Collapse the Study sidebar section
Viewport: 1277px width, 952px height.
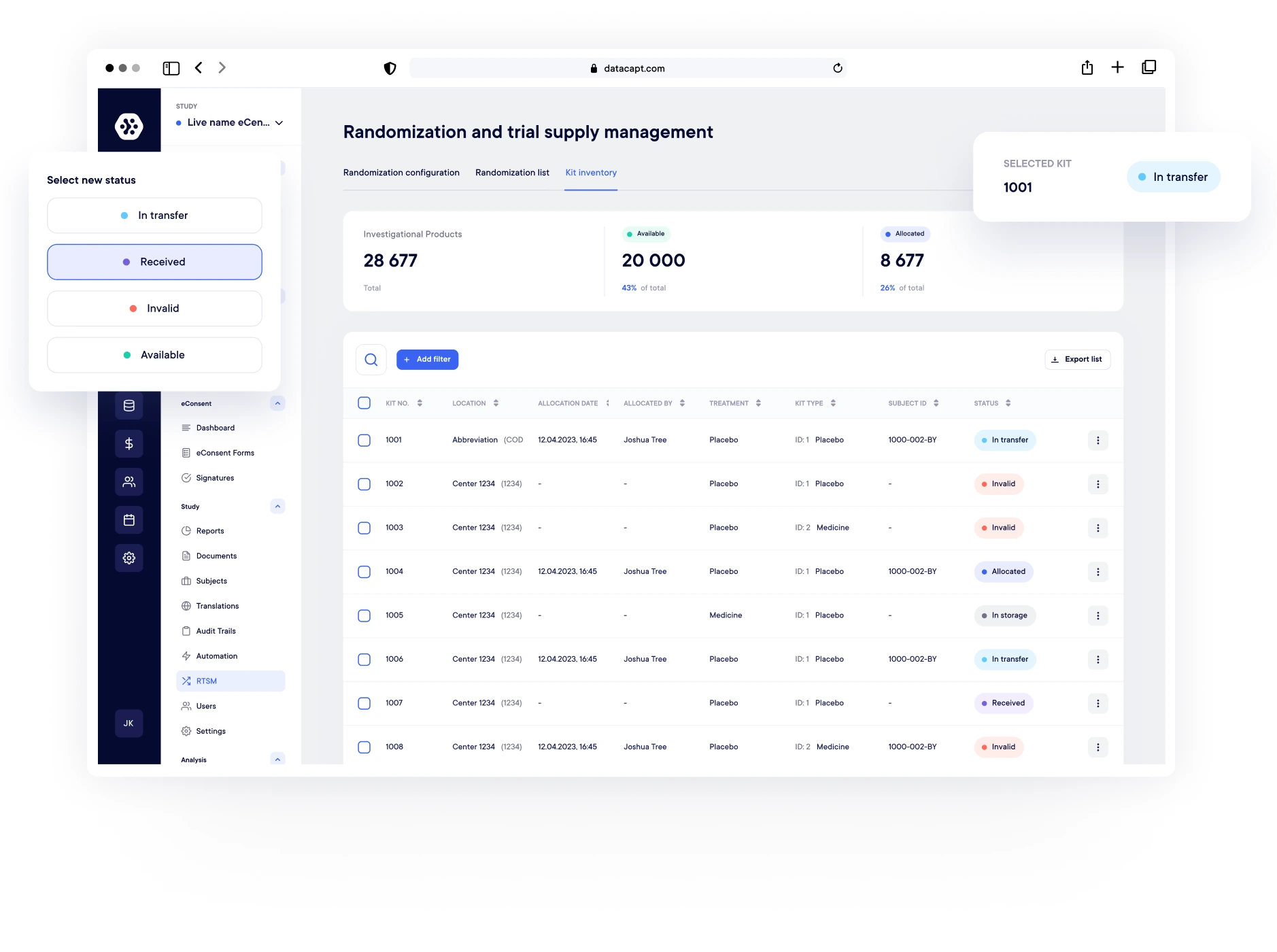pos(277,507)
